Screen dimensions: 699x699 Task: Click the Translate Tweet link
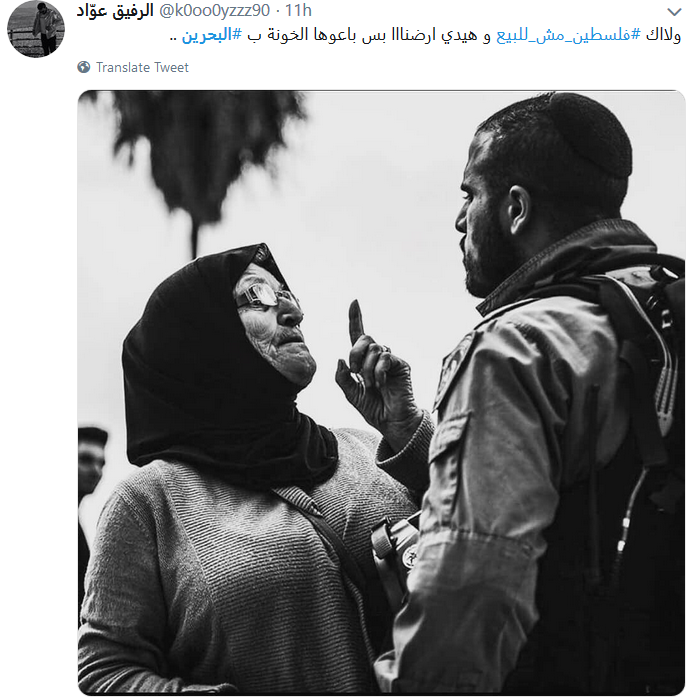pyautogui.click(x=142, y=67)
